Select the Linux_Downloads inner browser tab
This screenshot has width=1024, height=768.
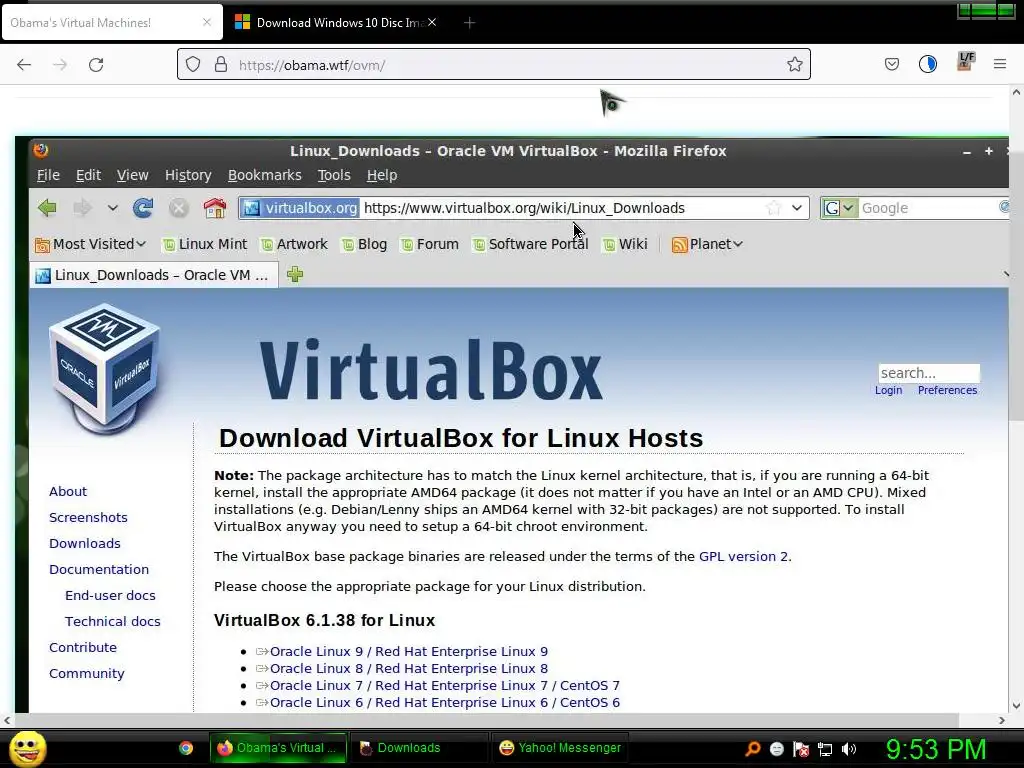click(154, 275)
